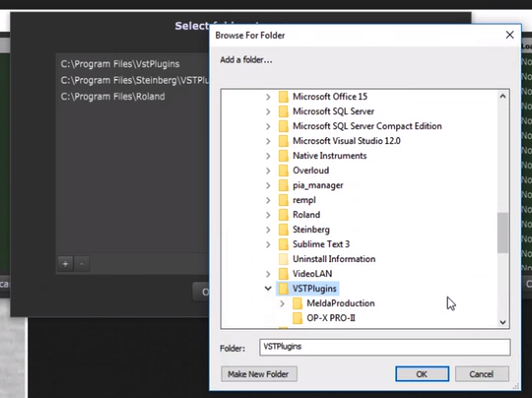The width and height of the screenshot is (532, 398).
Task: Click the plus icon to add folder path
Action: pyautogui.click(x=65, y=264)
